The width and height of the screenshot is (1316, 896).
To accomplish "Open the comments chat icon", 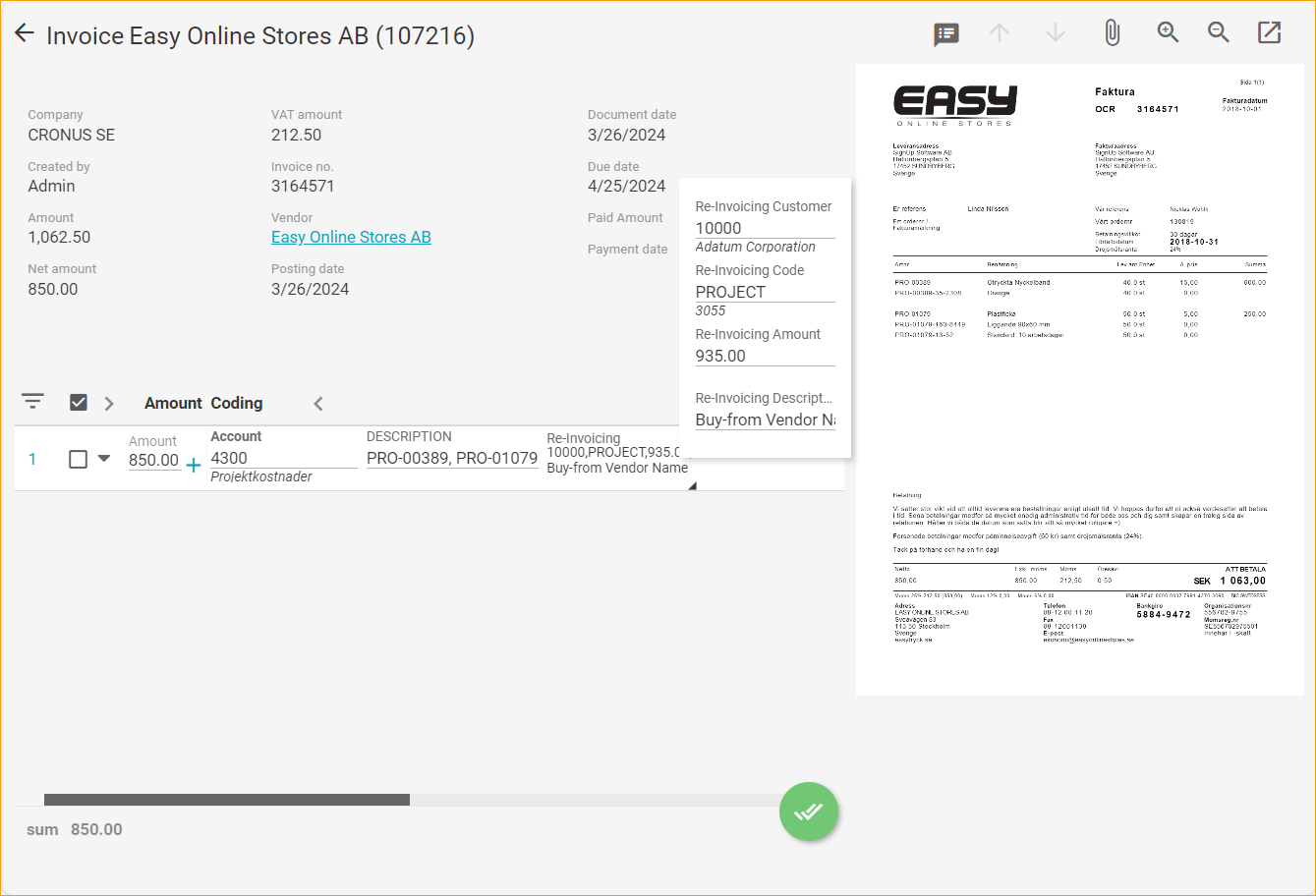I will coord(945,34).
